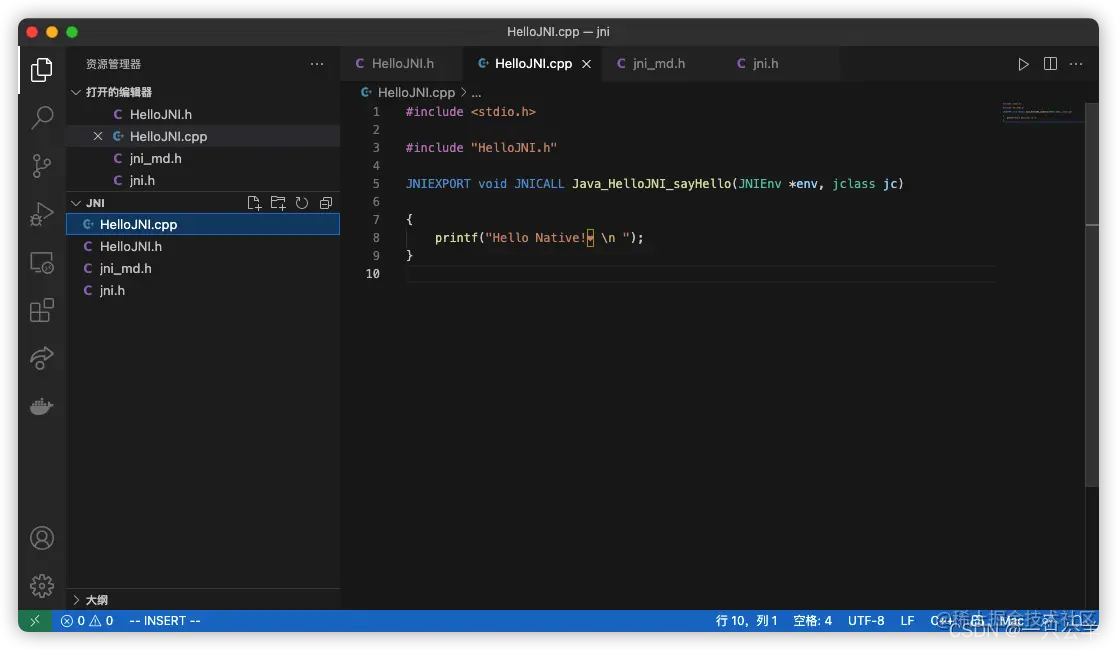Split the editor to the right
1117x650 pixels.
(1050, 63)
